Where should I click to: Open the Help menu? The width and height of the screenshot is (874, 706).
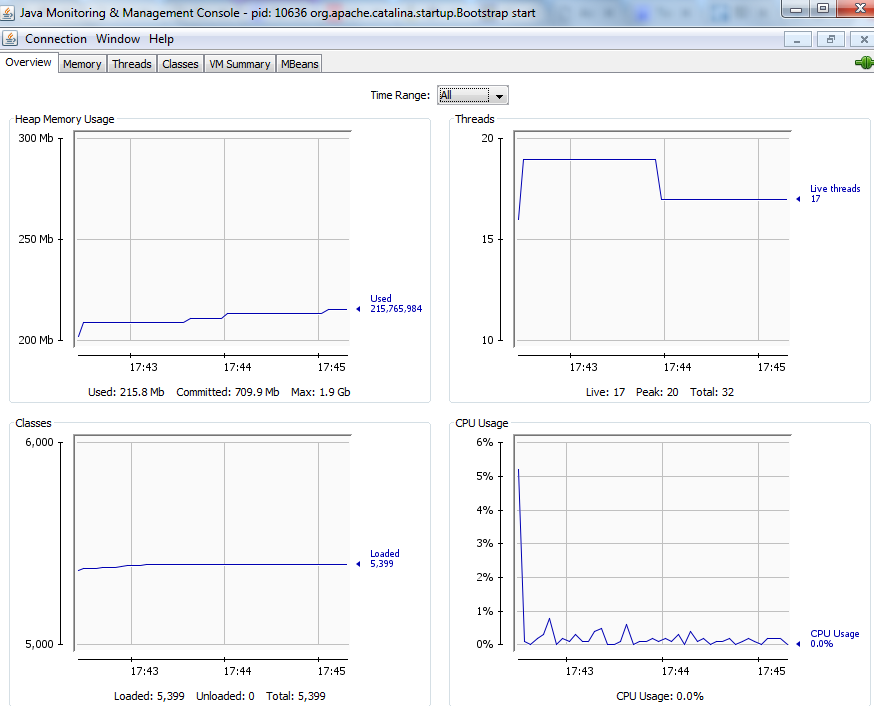pyautogui.click(x=161, y=39)
